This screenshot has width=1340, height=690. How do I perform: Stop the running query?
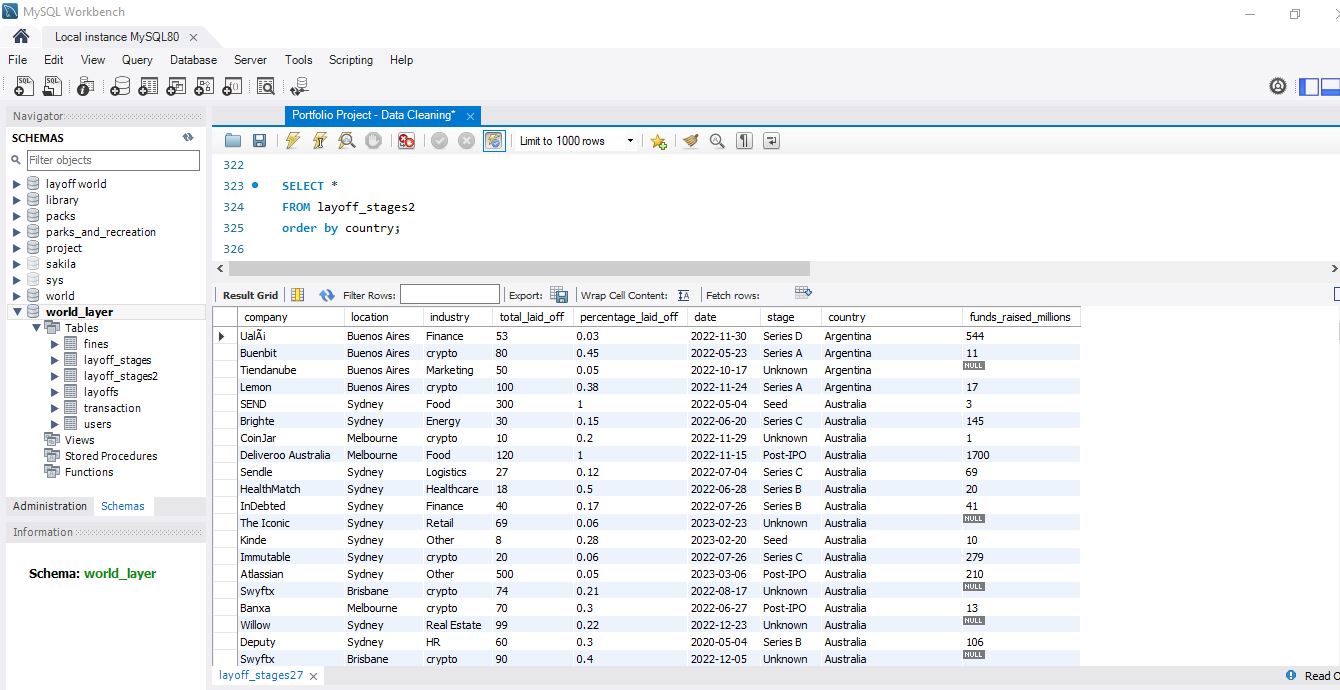click(x=373, y=141)
